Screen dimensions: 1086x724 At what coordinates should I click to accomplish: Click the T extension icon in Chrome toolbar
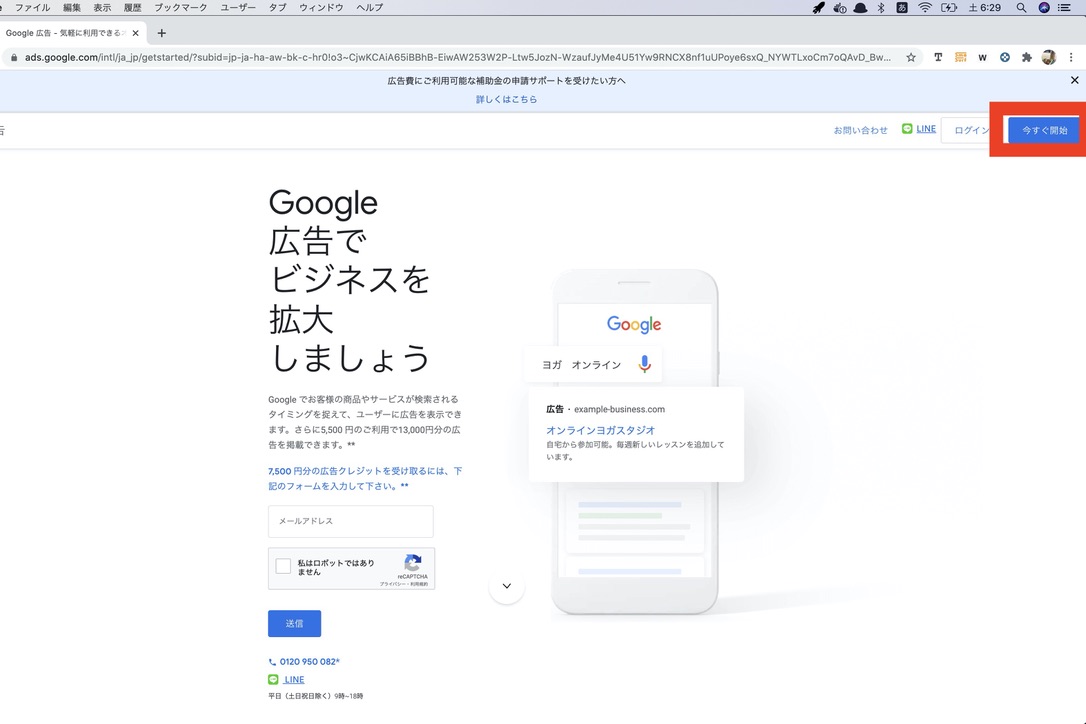(x=938, y=58)
